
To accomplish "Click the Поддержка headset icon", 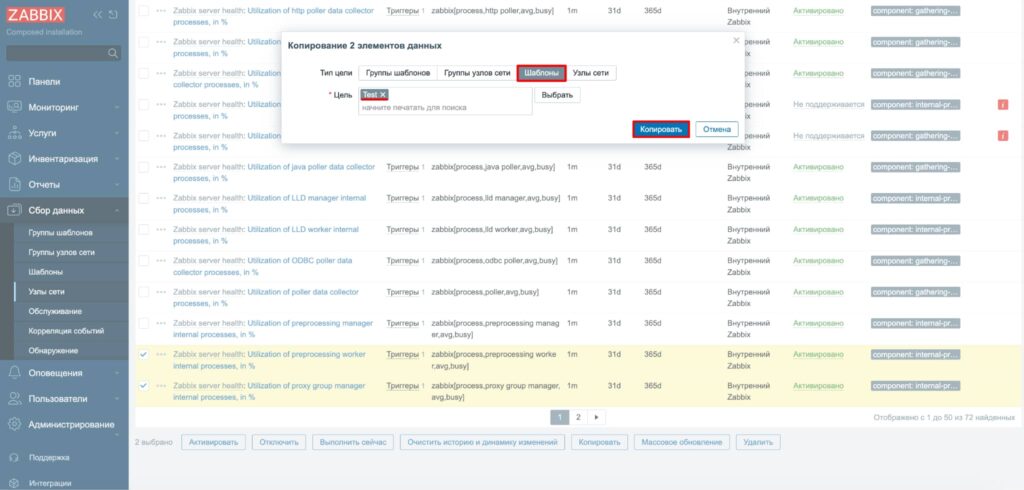I will tap(14, 457).
